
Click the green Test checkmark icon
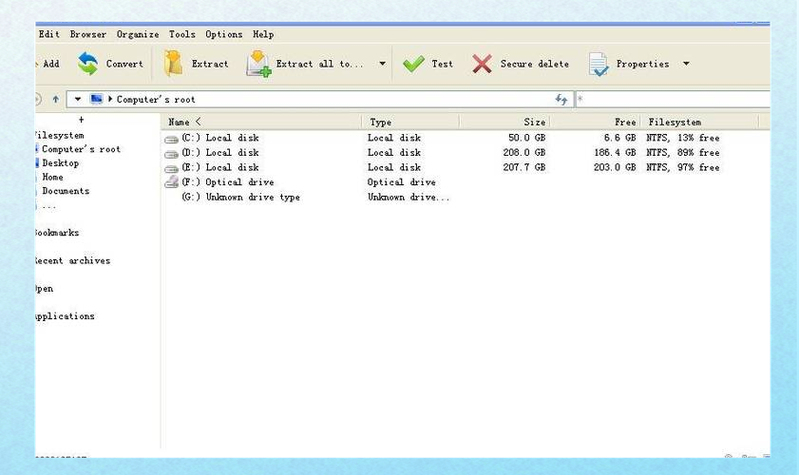tap(413, 64)
